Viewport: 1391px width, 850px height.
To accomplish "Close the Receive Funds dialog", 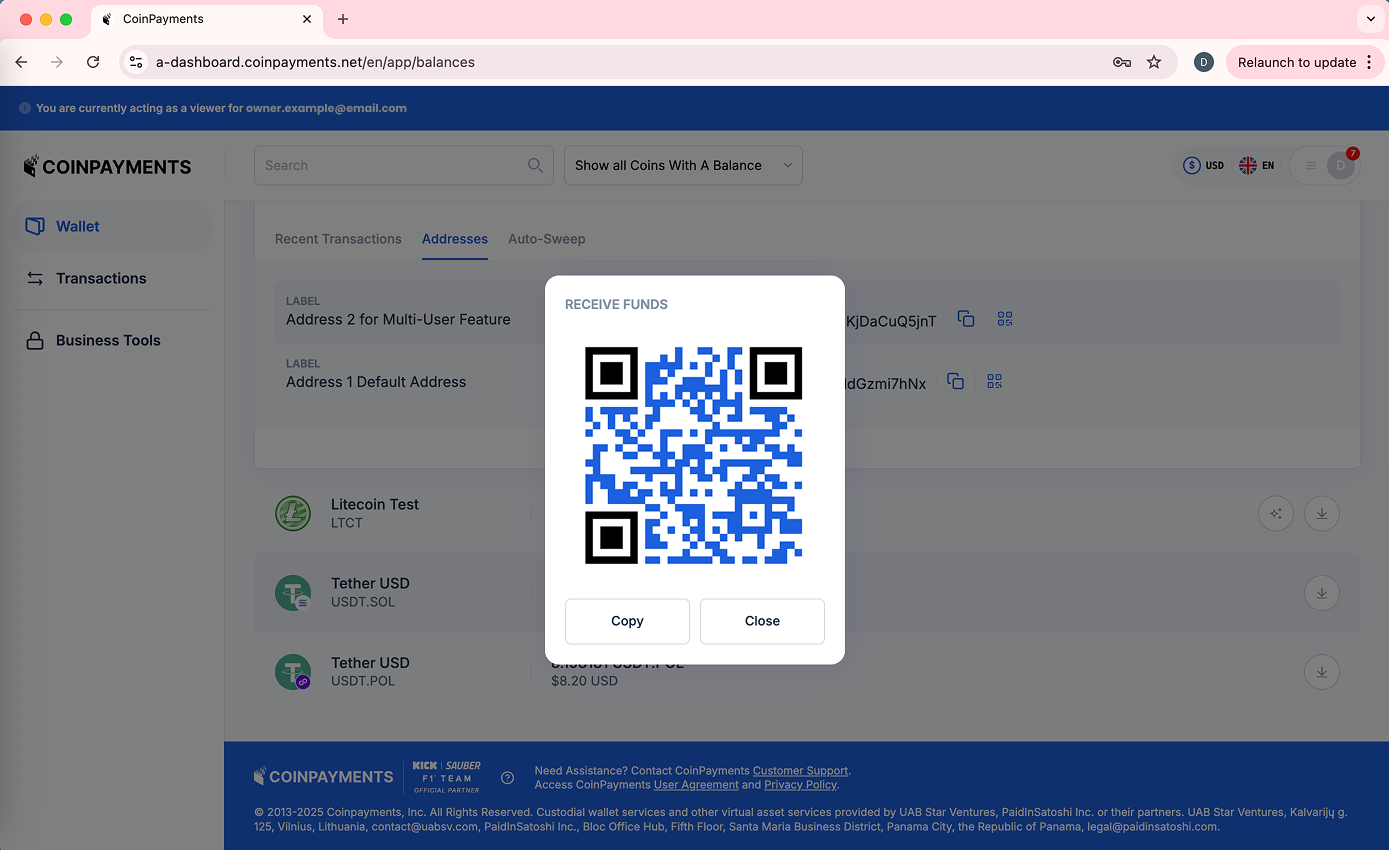I will point(762,621).
